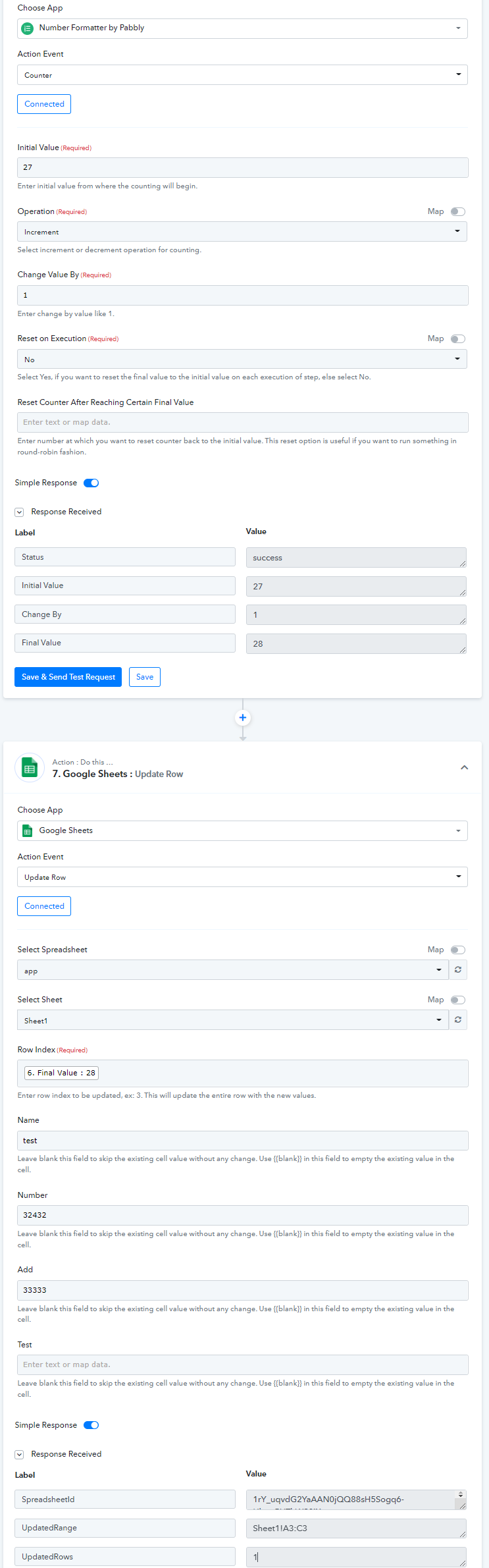Viewport: 489px width, 1568px height.
Task: Click the Google Sheets icon in Choose App field
Action: (x=27, y=831)
